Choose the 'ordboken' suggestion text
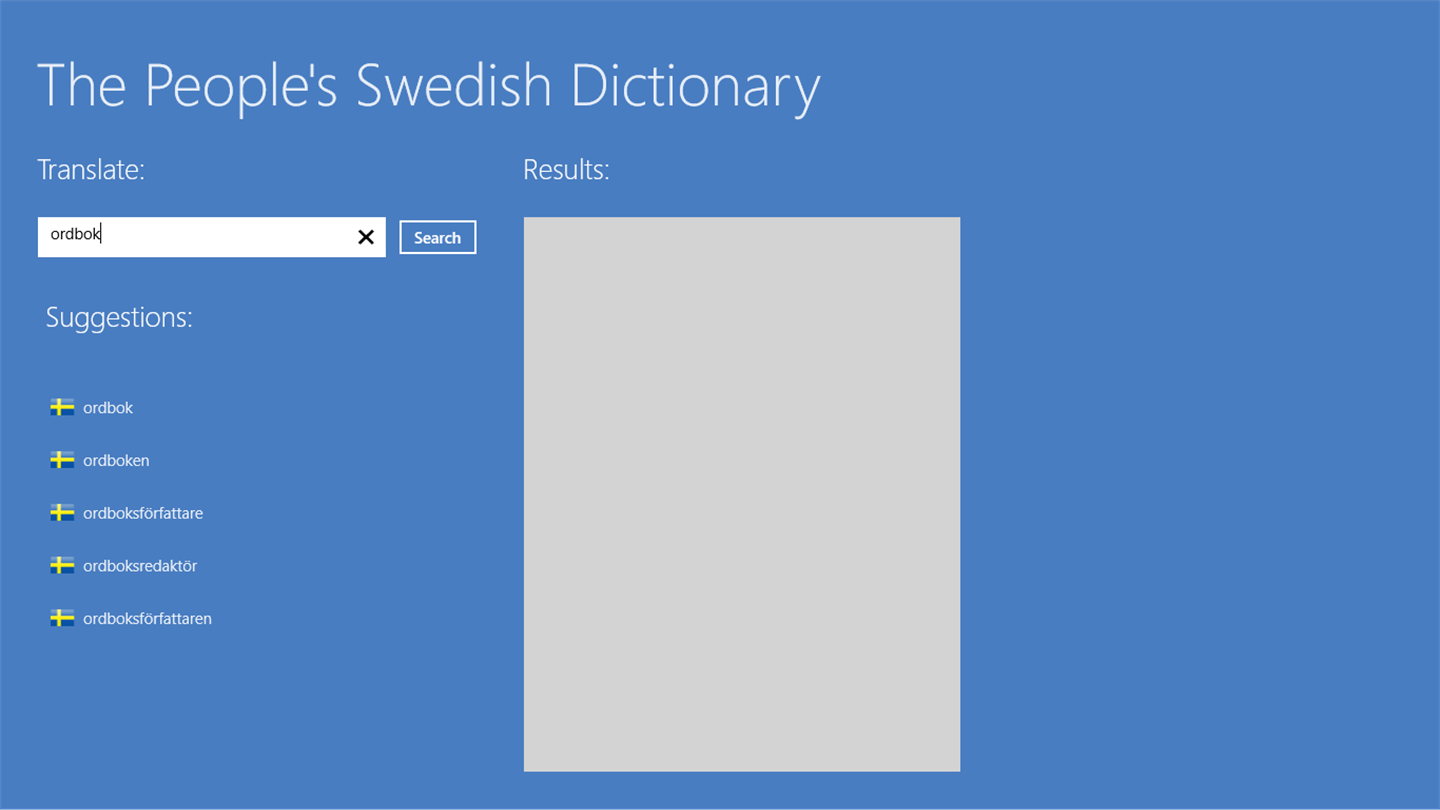 coord(116,461)
